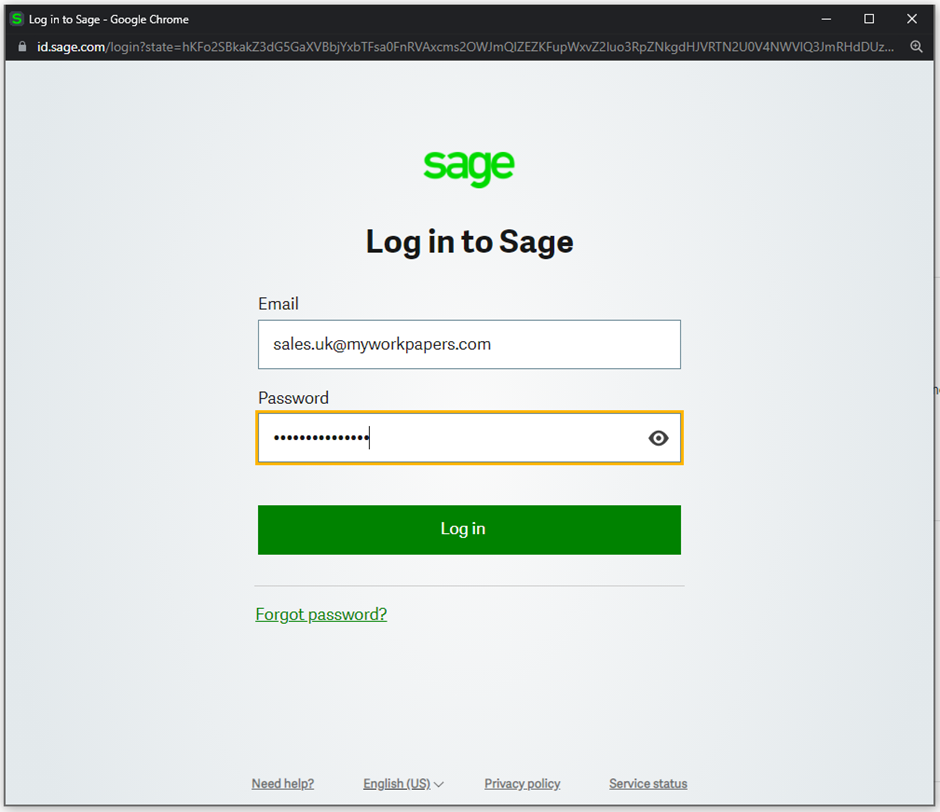Expand the English (US) language dropdown
The image size is (940, 812).
[403, 784]
